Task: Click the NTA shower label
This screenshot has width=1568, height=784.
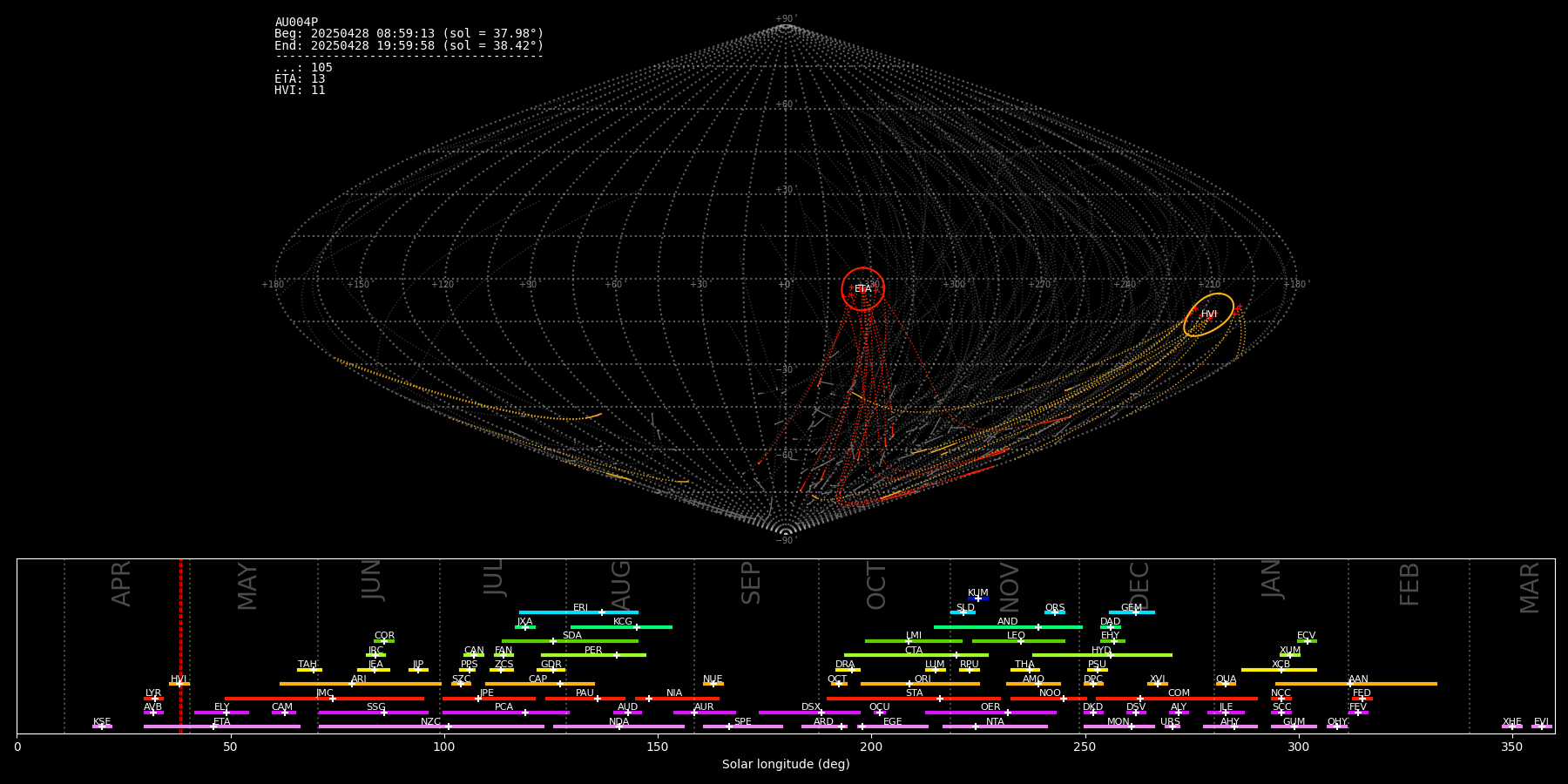Action: tap(995, 722)
